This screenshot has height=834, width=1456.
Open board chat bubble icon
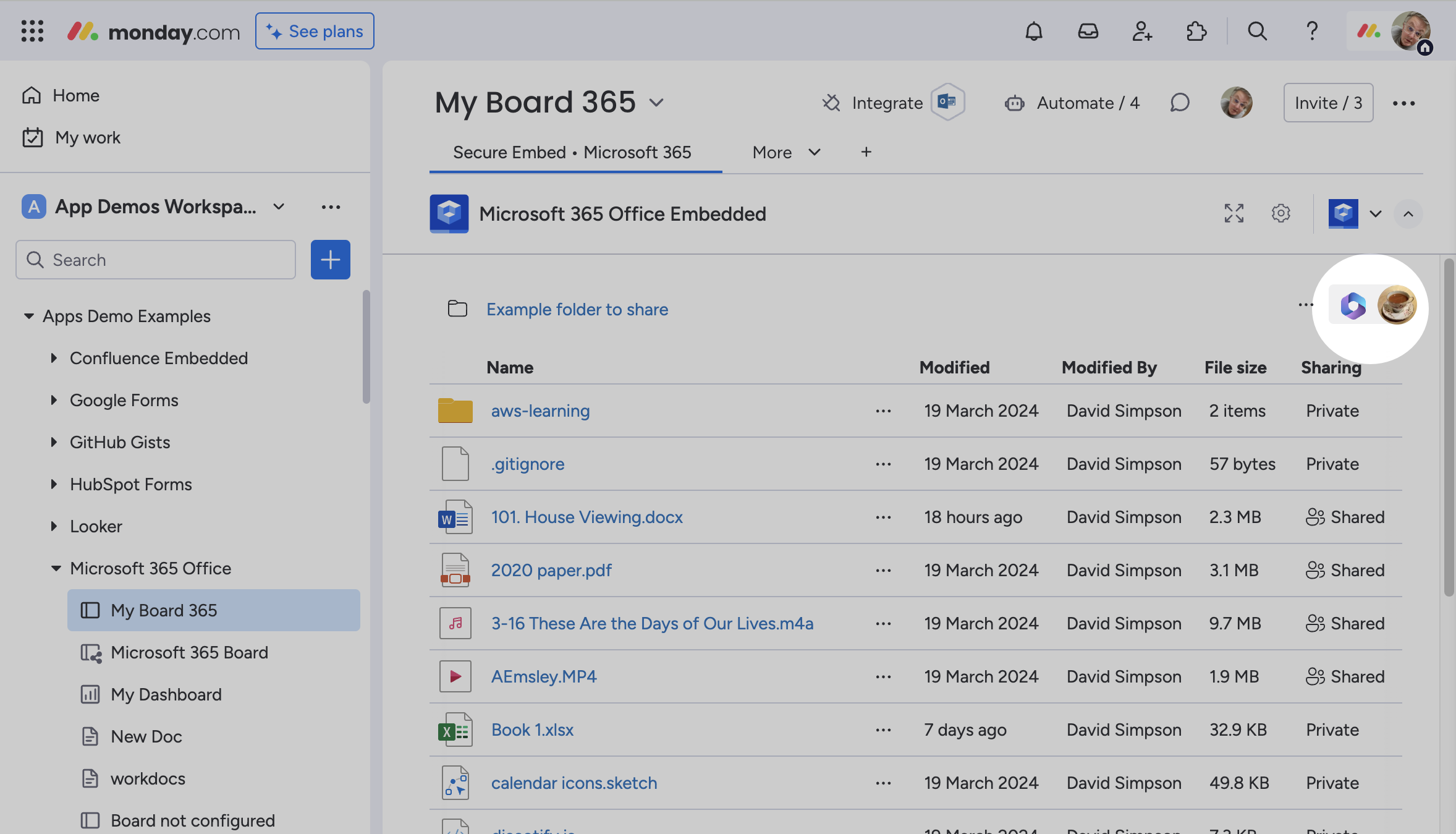[1179, 103]
